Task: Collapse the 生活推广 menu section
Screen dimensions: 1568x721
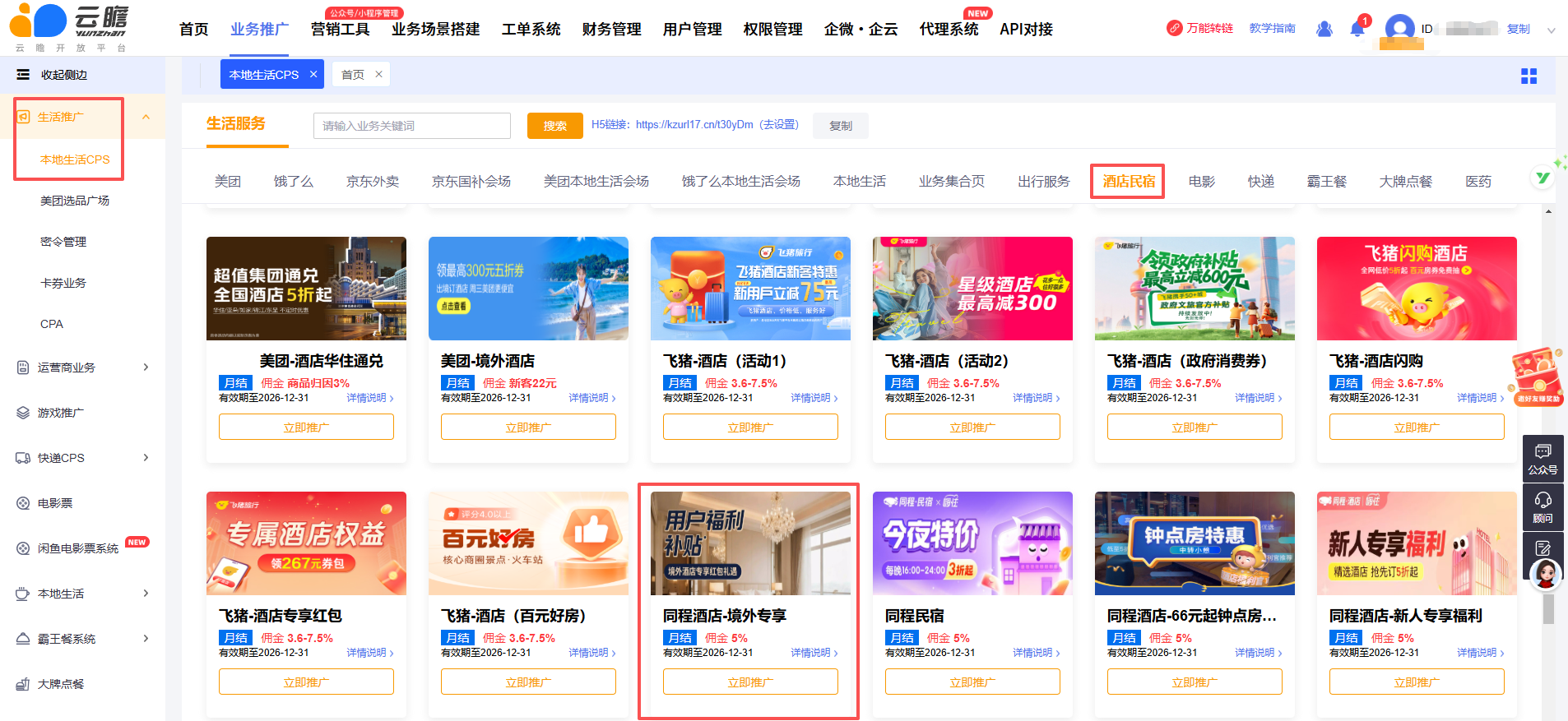Action: pyautogui.click(x=146, y=117)
